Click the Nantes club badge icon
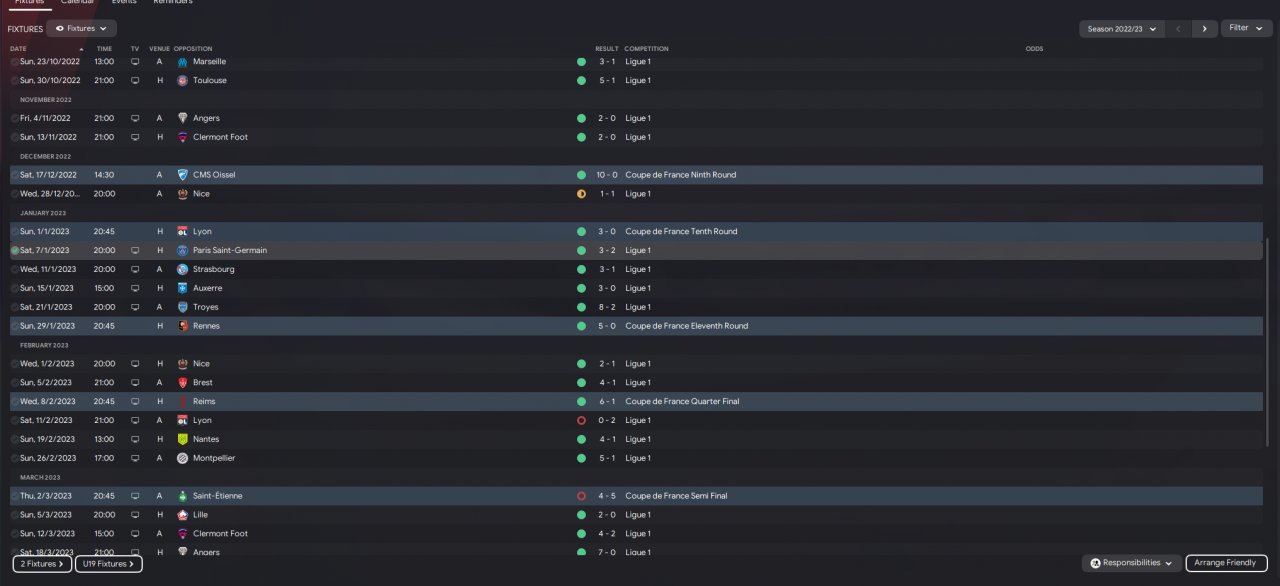 (x=182, y=439)
